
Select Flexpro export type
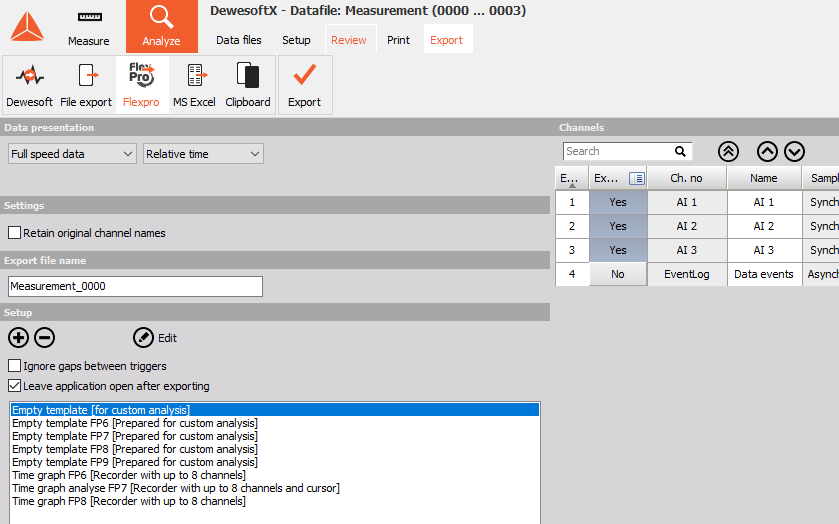141,85
